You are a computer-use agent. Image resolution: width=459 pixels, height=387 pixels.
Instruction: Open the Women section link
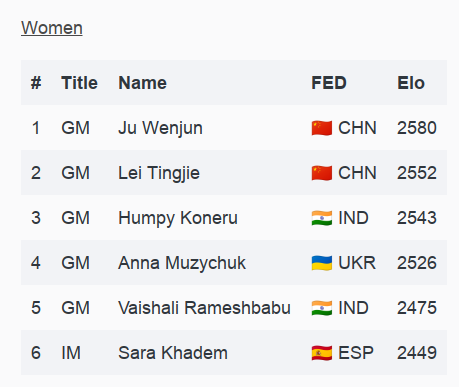point(52,28)
